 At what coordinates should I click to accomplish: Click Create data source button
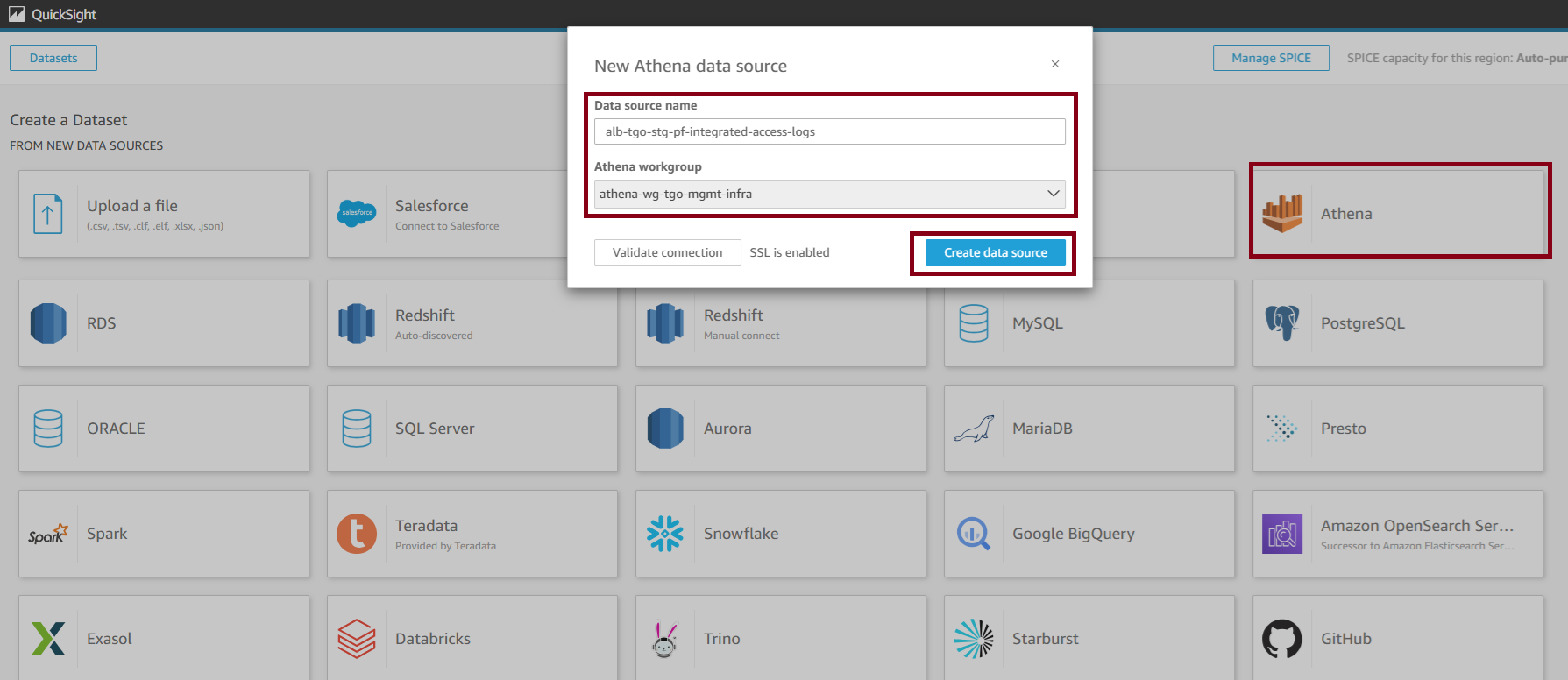996,252
